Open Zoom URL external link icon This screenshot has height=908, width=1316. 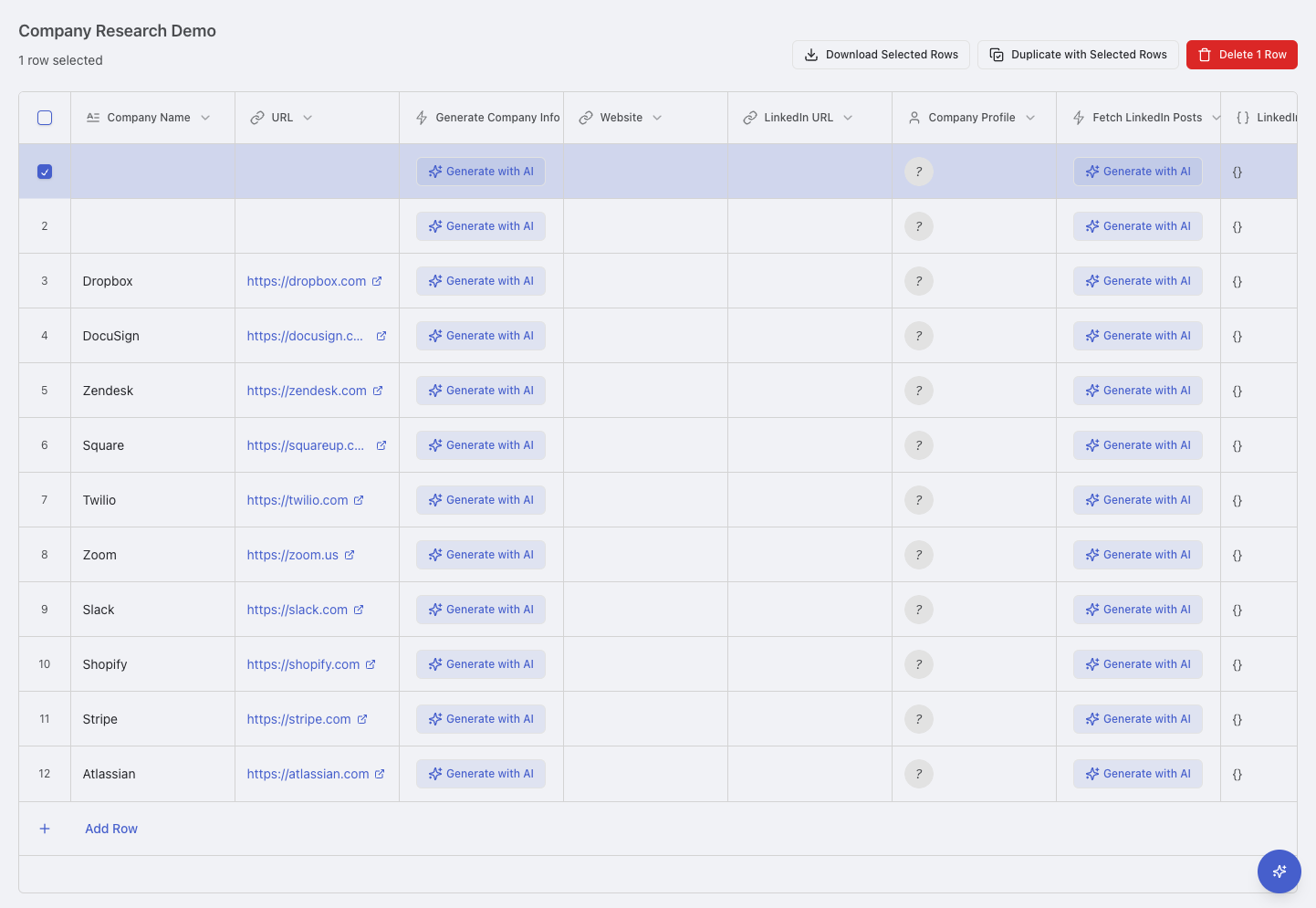(x=350, y=555)
